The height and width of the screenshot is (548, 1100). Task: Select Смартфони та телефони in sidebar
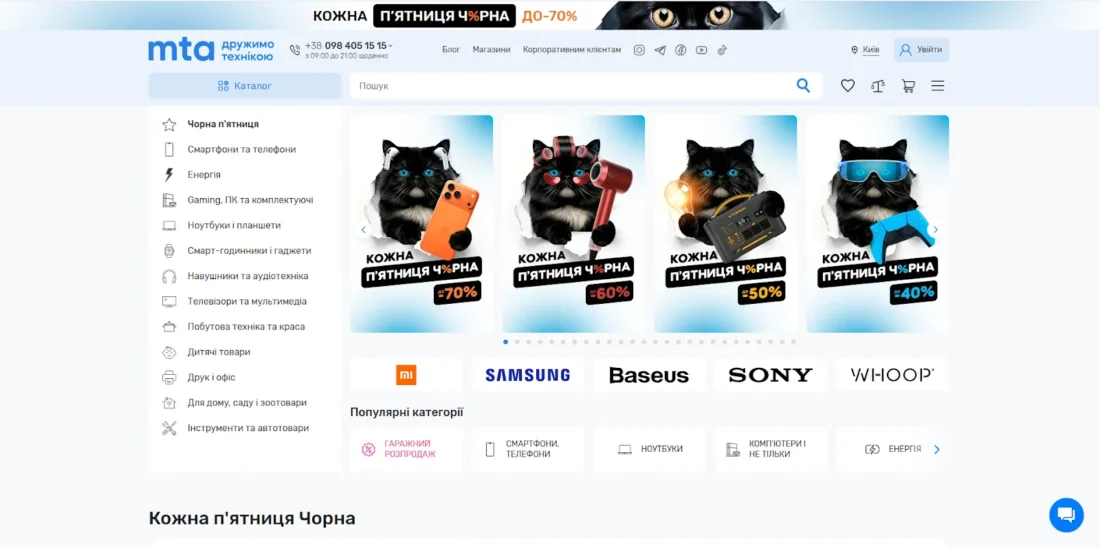coord(241,149)
